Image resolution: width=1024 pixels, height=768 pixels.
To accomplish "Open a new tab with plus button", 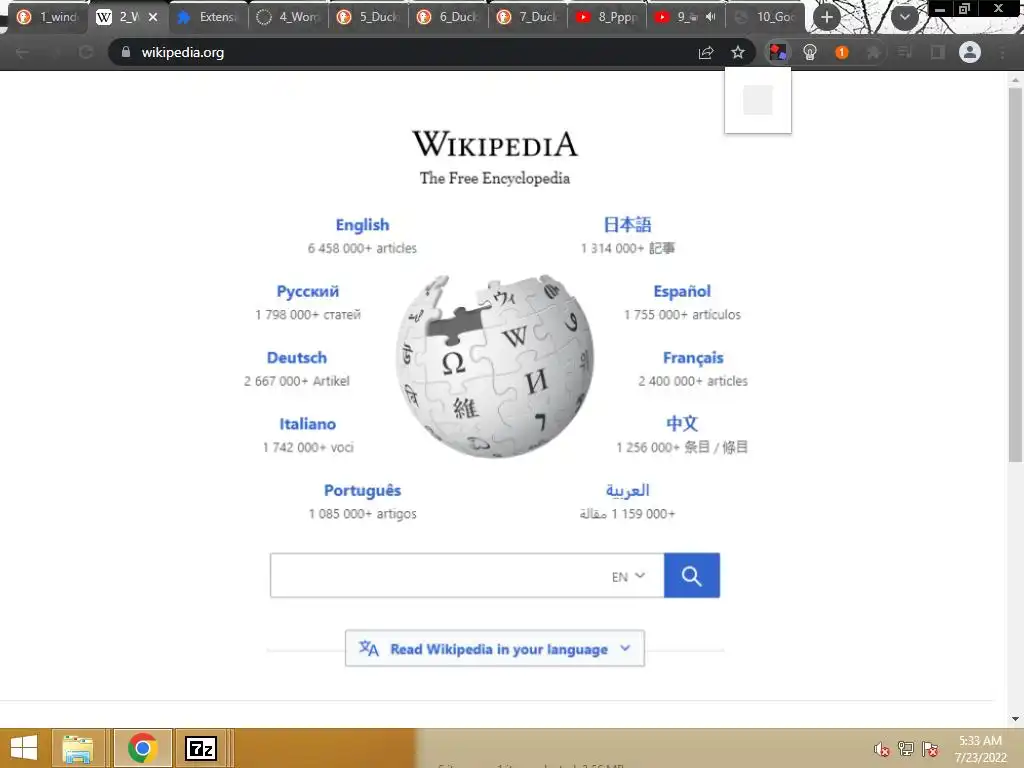I will (x=827, y=17).
